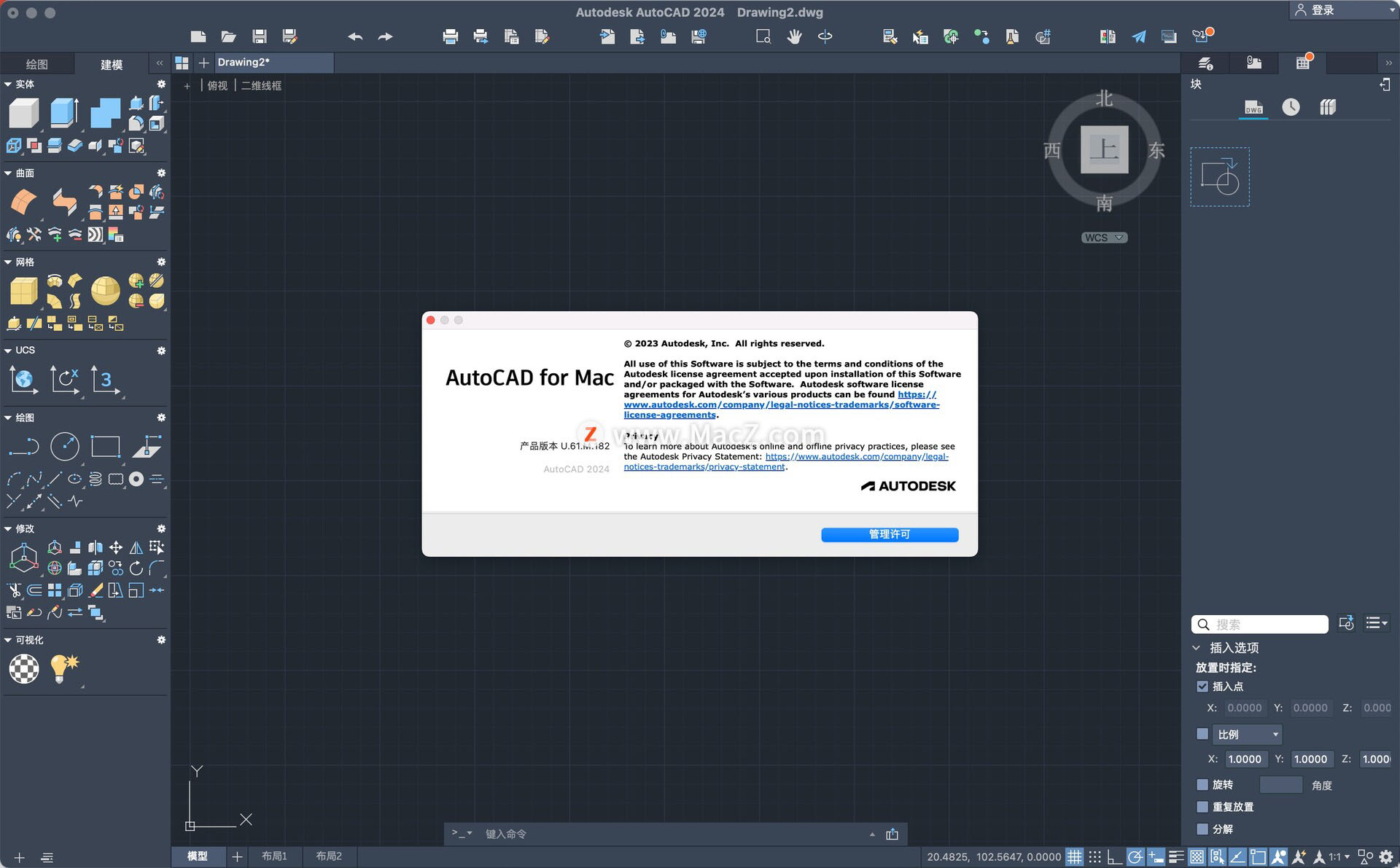Switch to the 绘图 tab
The image size is (1400, 868).
tap(36, 64)
